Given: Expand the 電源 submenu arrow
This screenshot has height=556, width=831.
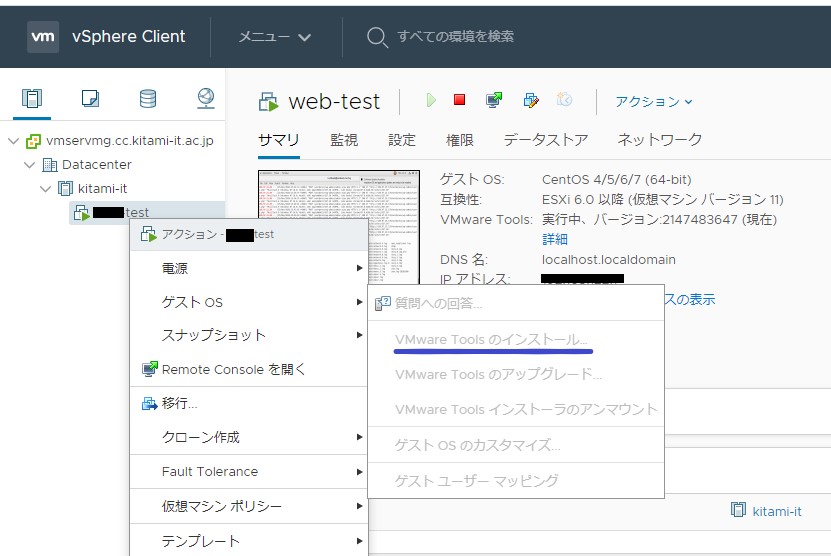Looking at the screenshot, I should pos(359,268).
